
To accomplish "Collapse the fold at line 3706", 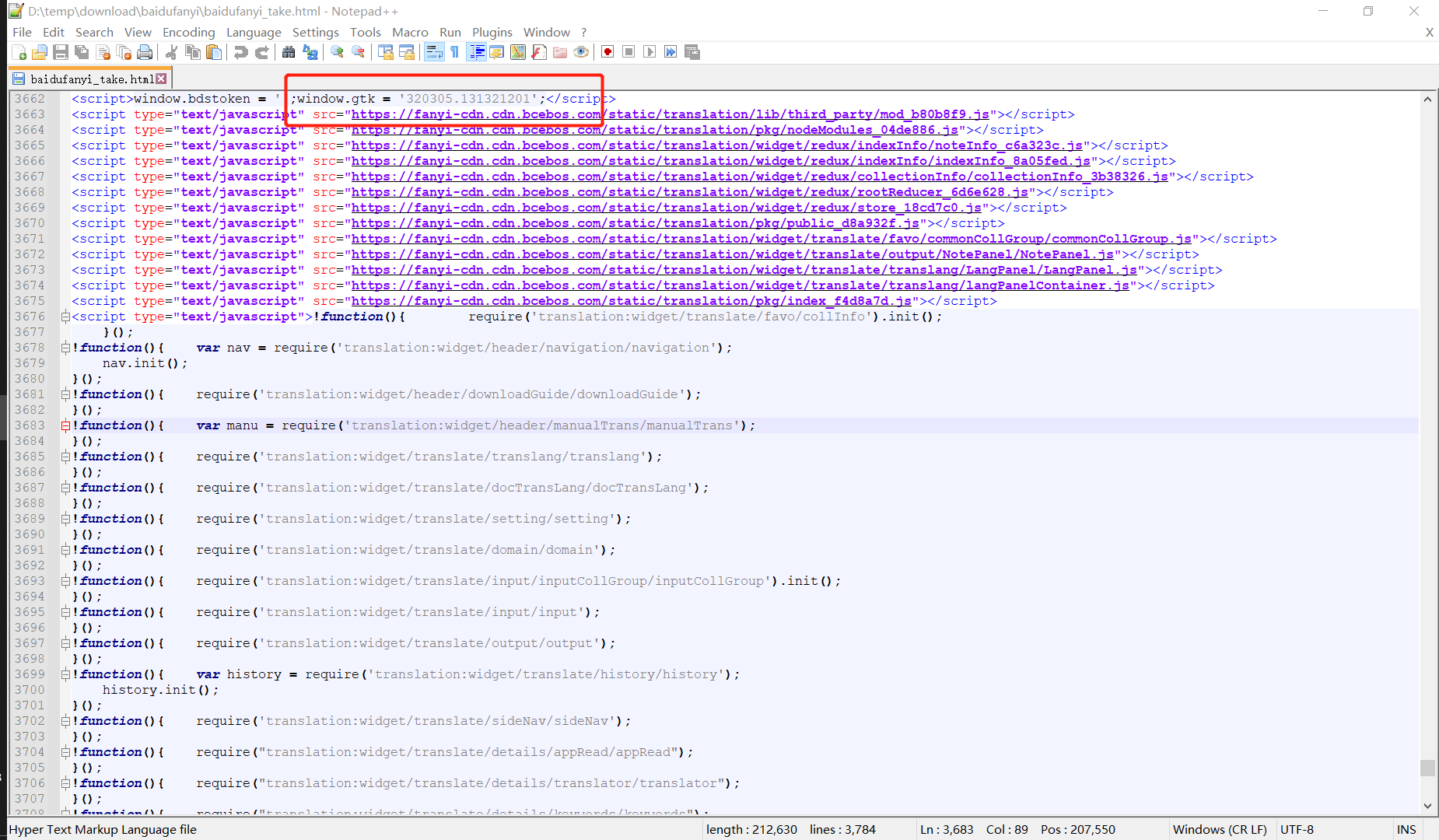I will click(x=65, y=783).
